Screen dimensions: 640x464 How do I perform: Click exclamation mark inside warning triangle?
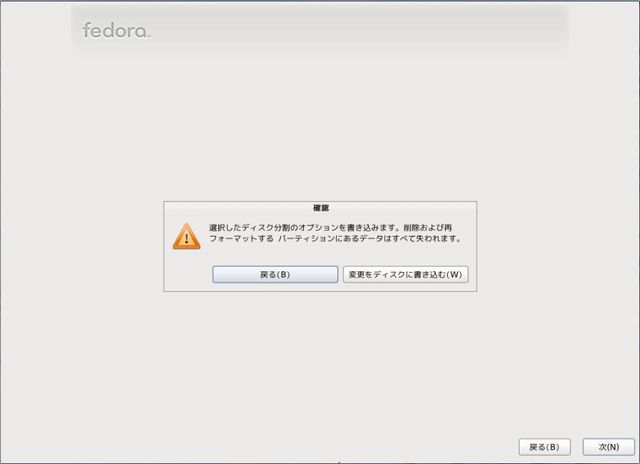pos(187,238)
